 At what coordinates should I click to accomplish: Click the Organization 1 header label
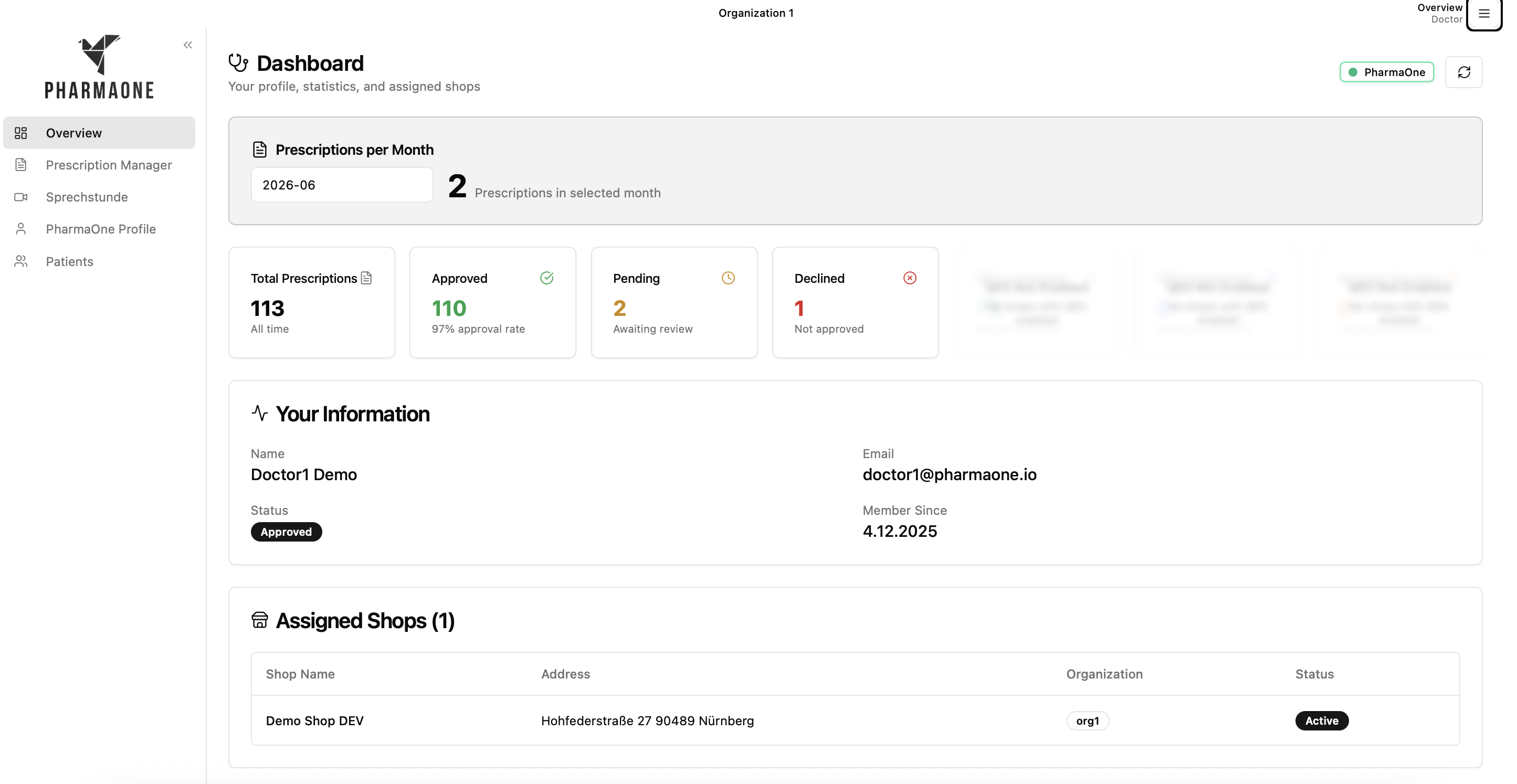[x=755, y=13]
